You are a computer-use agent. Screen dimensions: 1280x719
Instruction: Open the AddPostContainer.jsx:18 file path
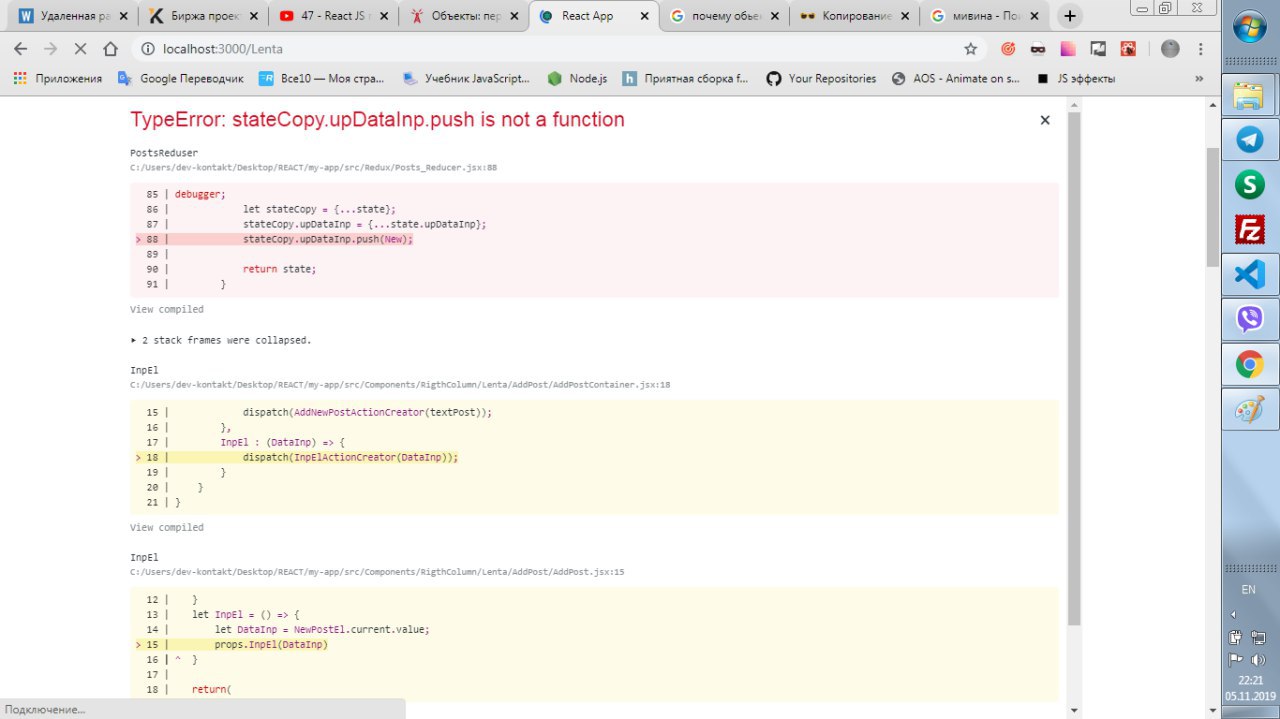coord(400,385)
